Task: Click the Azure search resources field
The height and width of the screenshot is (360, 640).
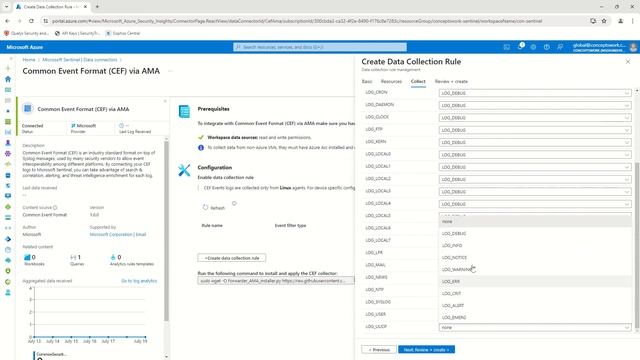Action: coord(320,47)
